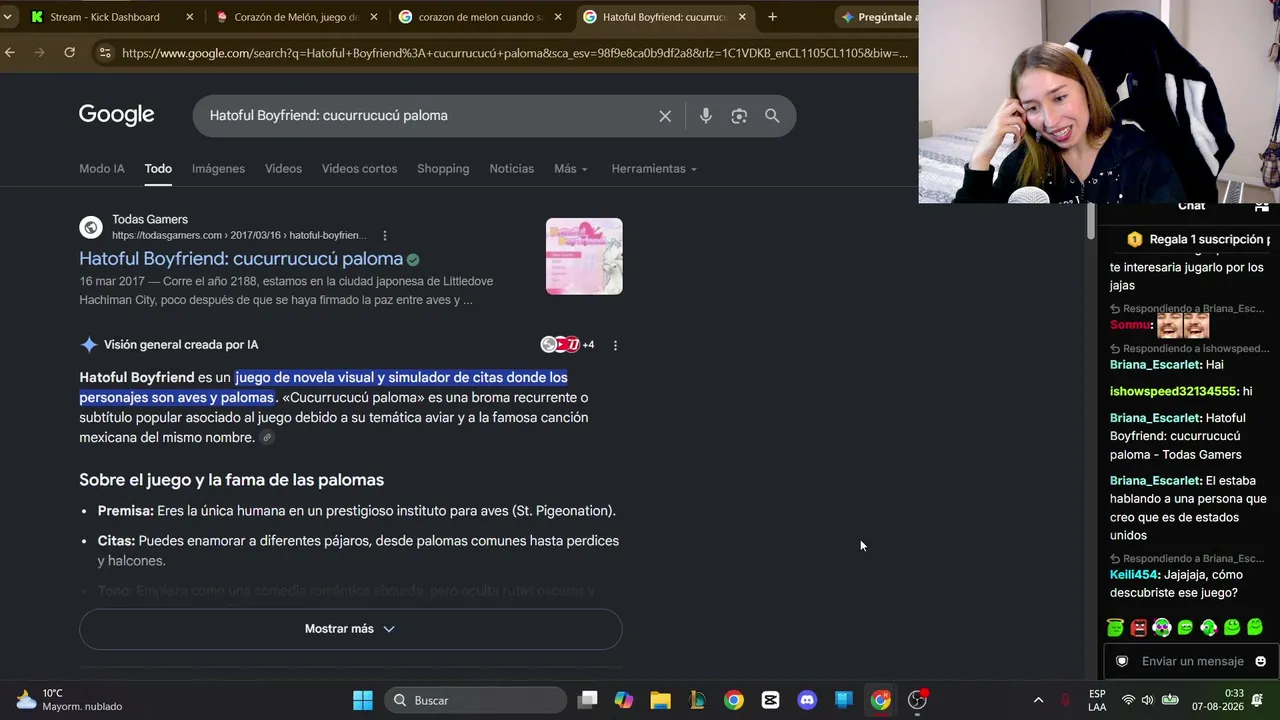Open League of Legends from the taskbar
This screenshot has height=720, width=1280.
pyautogui.click(x=697, y=700)
